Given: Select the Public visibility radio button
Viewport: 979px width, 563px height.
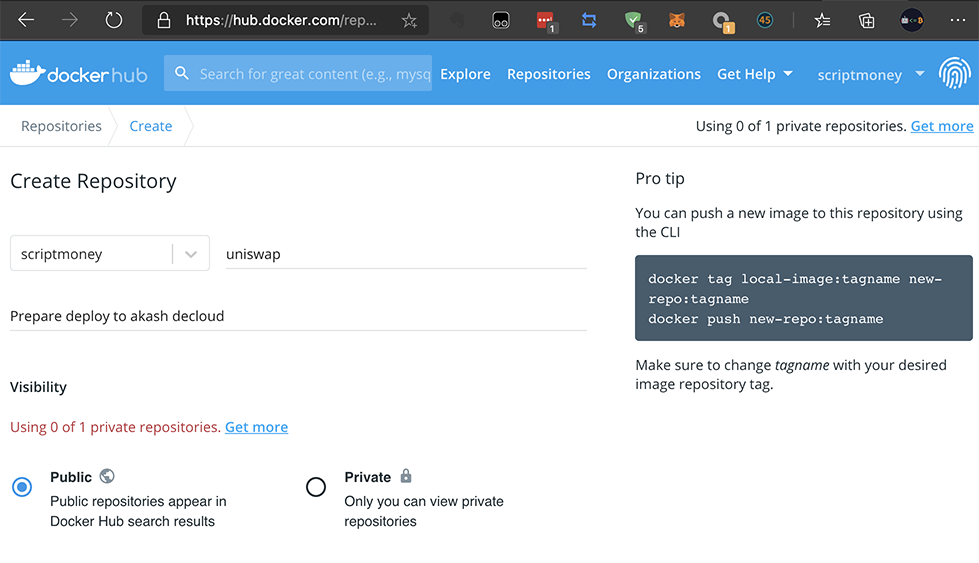Looking at the screenshot, I should tap(22, 487).
